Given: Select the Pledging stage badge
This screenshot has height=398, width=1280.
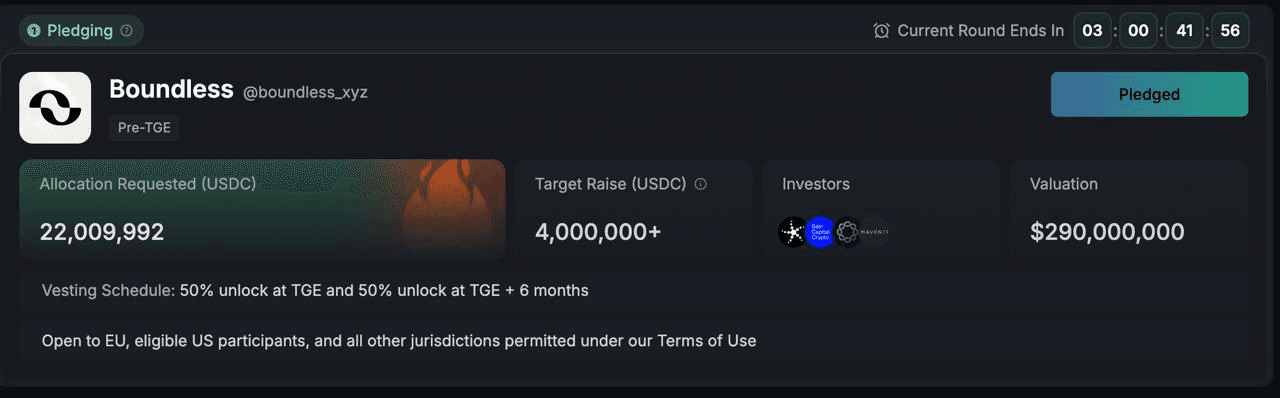Looking at the screenshot, I should click(x=81, y=31).
